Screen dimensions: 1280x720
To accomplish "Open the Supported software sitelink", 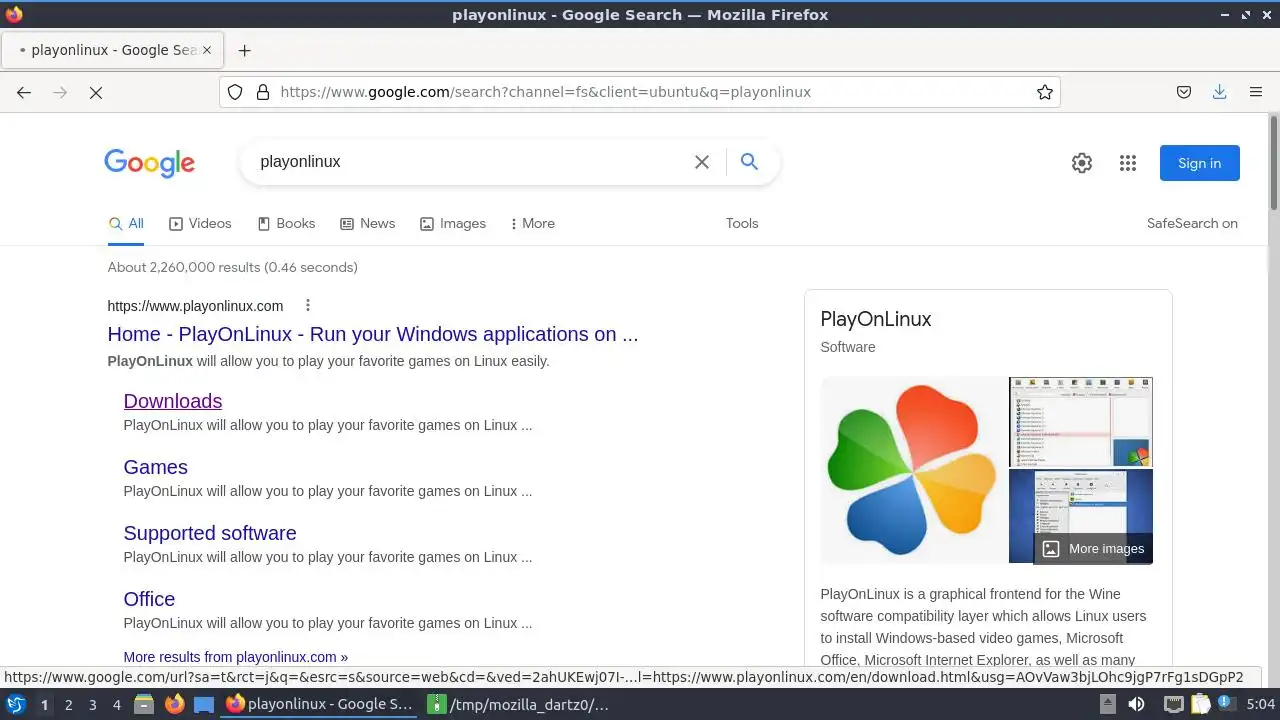I will 210,533.
